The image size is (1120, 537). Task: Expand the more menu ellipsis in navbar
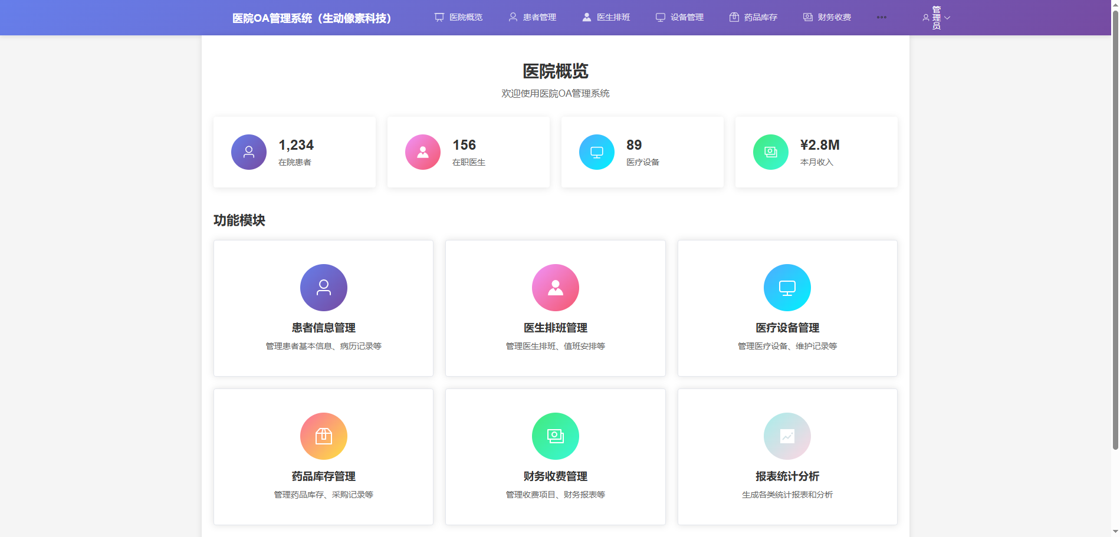point(881,17)
